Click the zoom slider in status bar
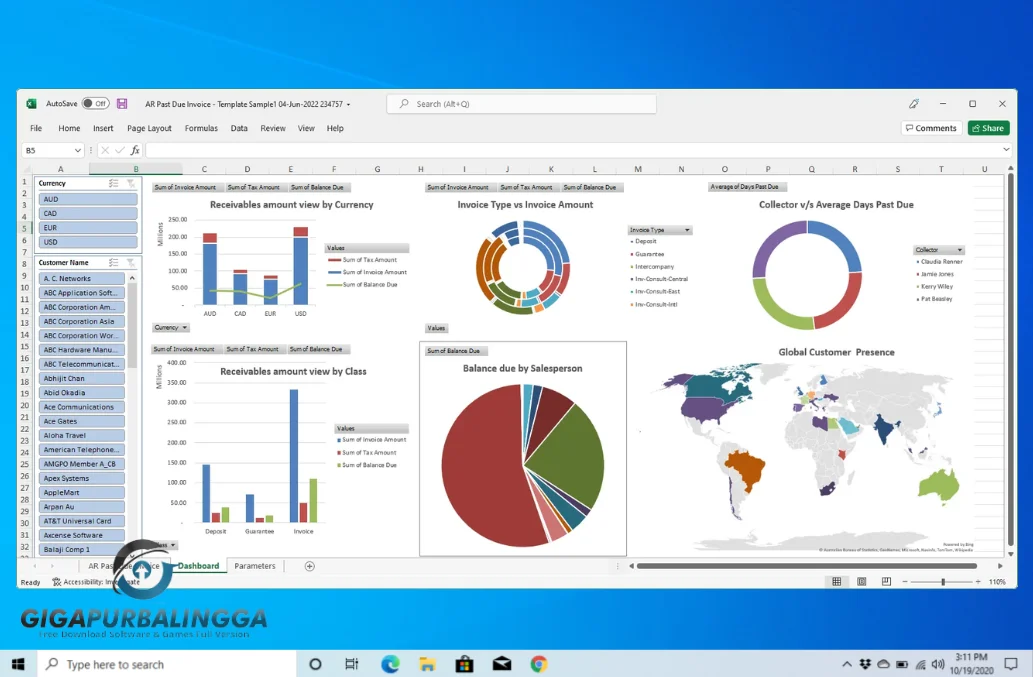This screenshot has height=677, width=1033. (942, 581)
